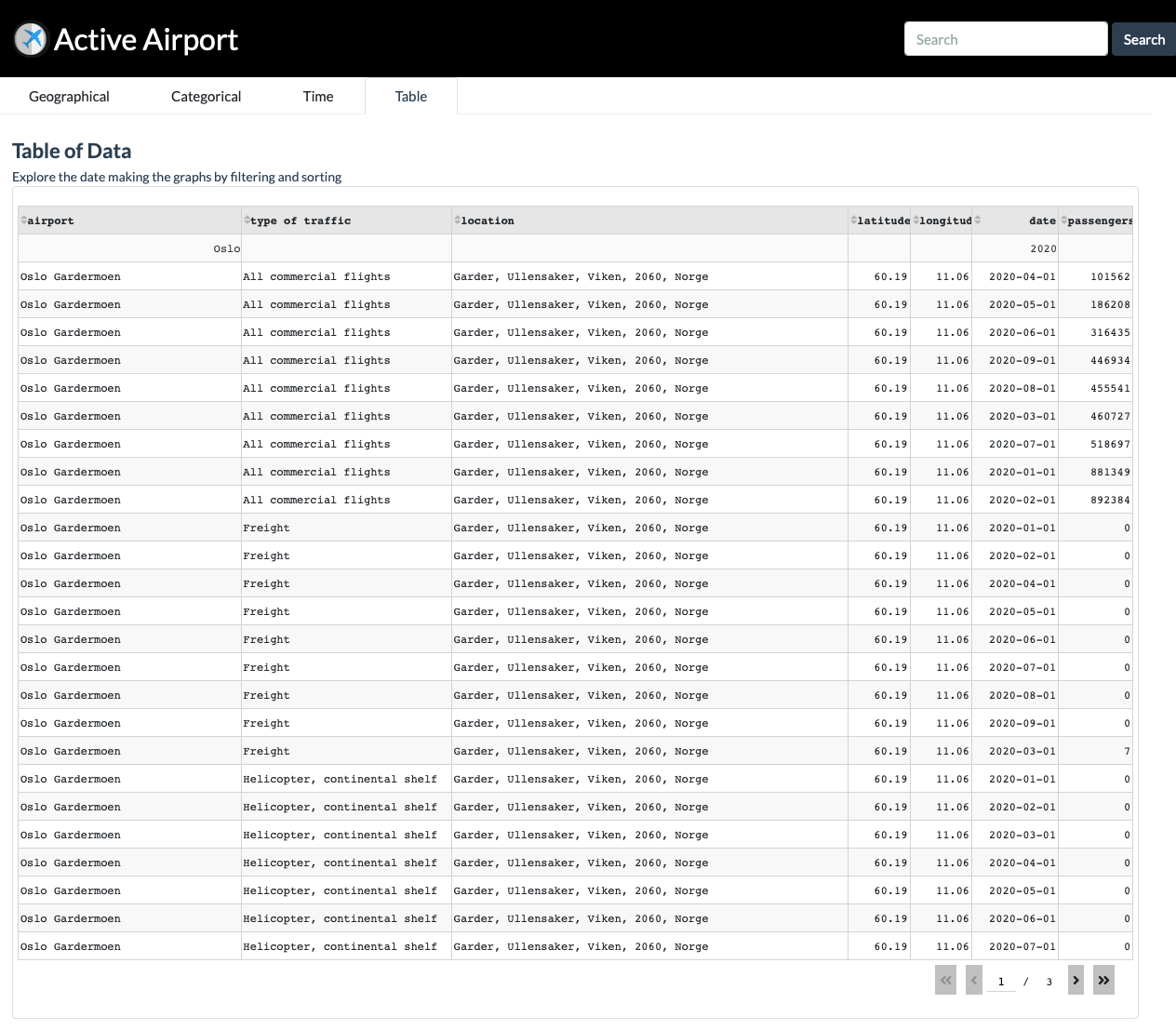Click the airport filter cell containing Oslo
The image size is (1176, 1030).
pos(129,248)
